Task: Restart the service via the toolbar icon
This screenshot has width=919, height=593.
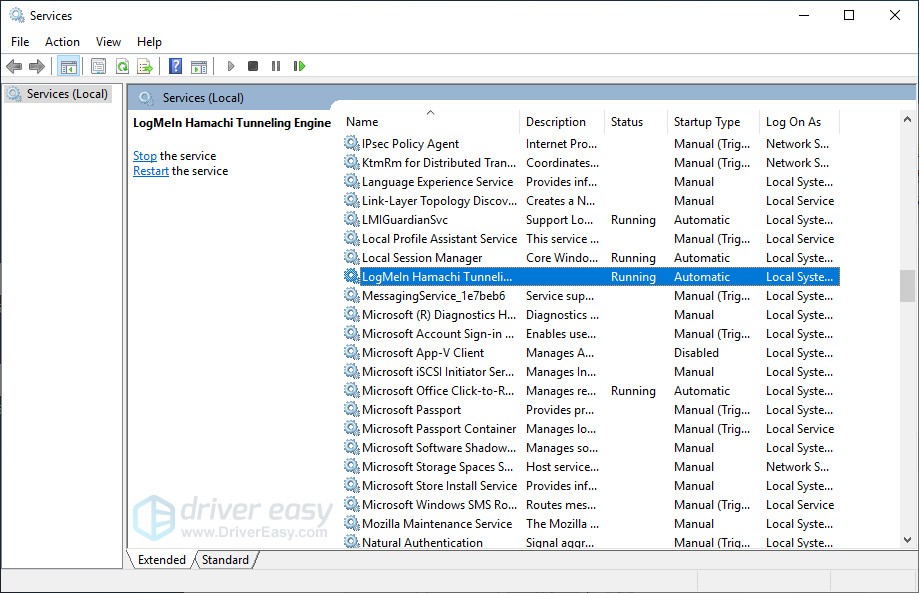Action: click(299, 66)
